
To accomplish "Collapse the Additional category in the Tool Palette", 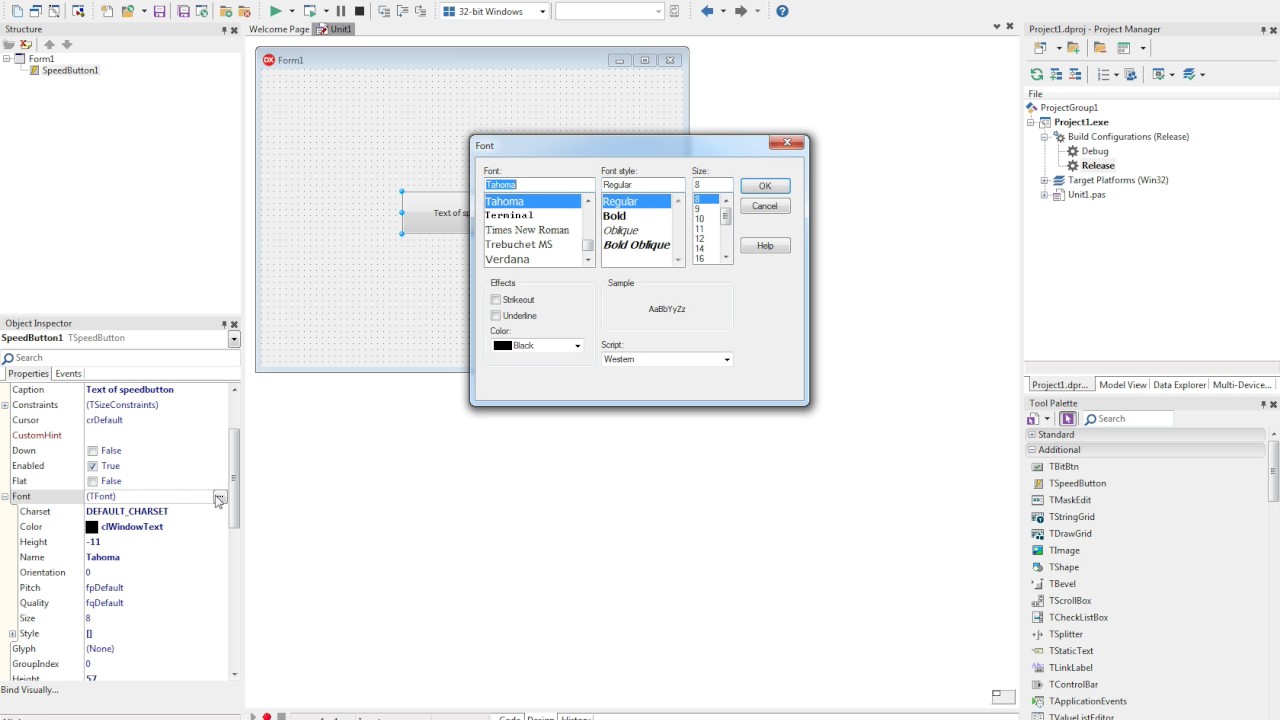I will point(1032,450).
